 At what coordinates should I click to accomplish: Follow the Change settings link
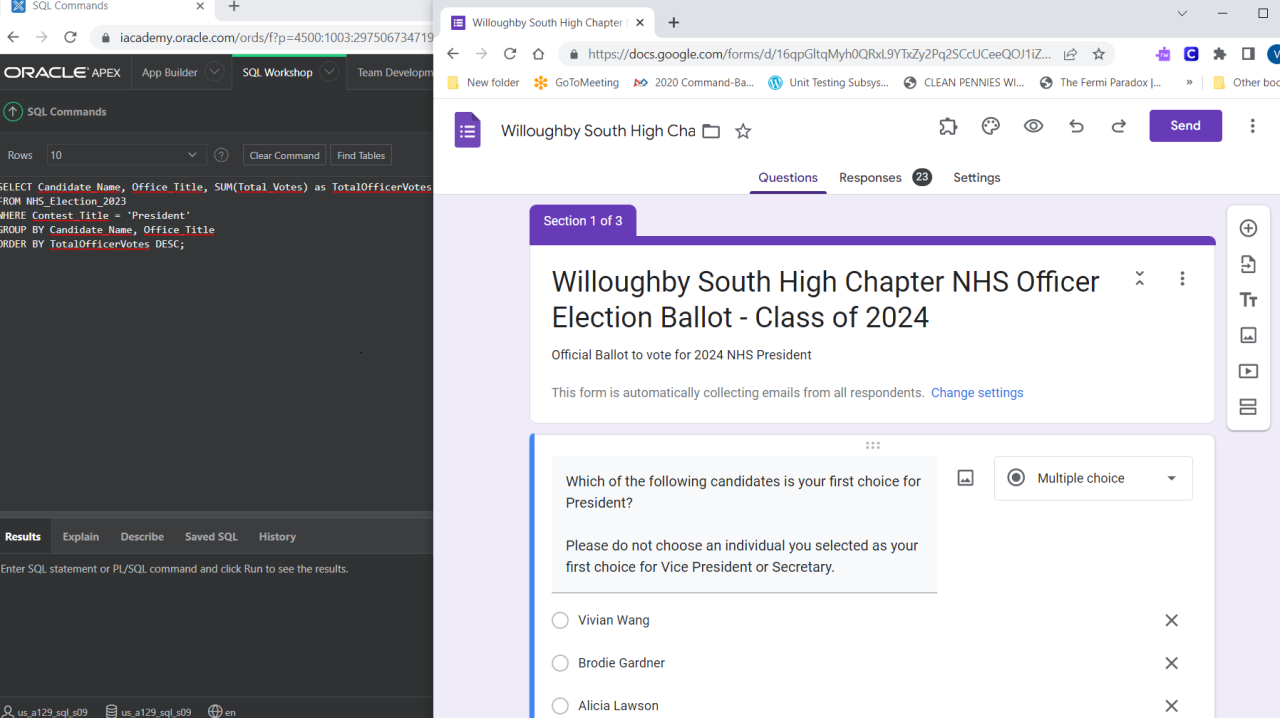pos(977,393)
